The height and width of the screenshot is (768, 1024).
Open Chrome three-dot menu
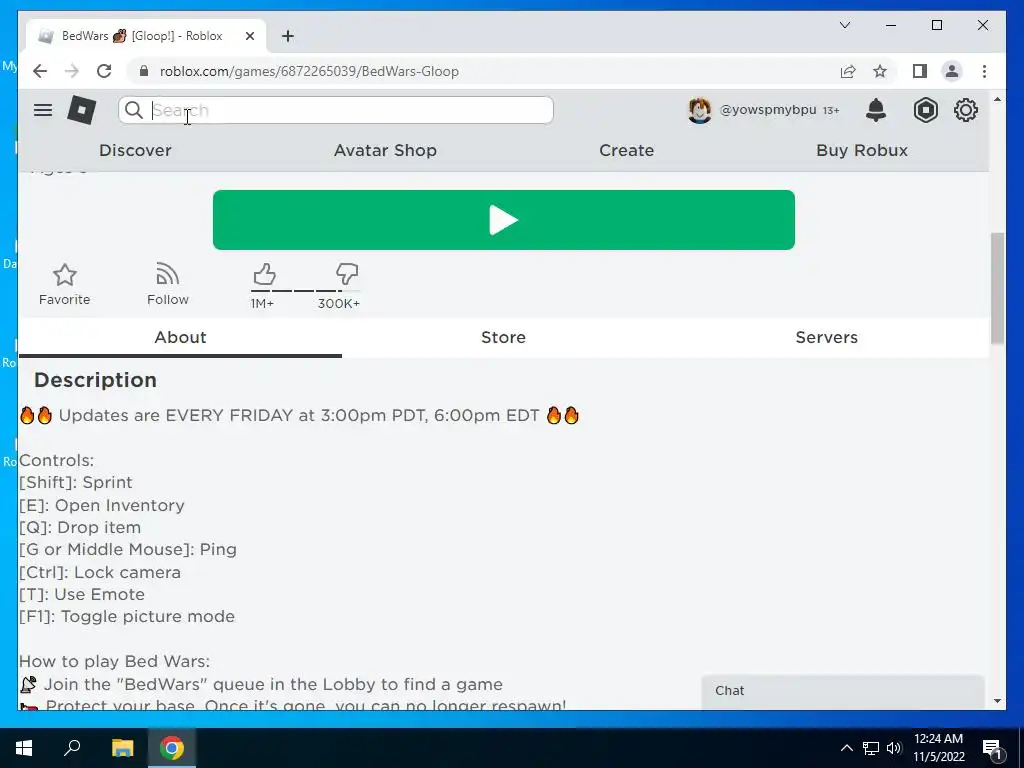[x=984, y=71]
